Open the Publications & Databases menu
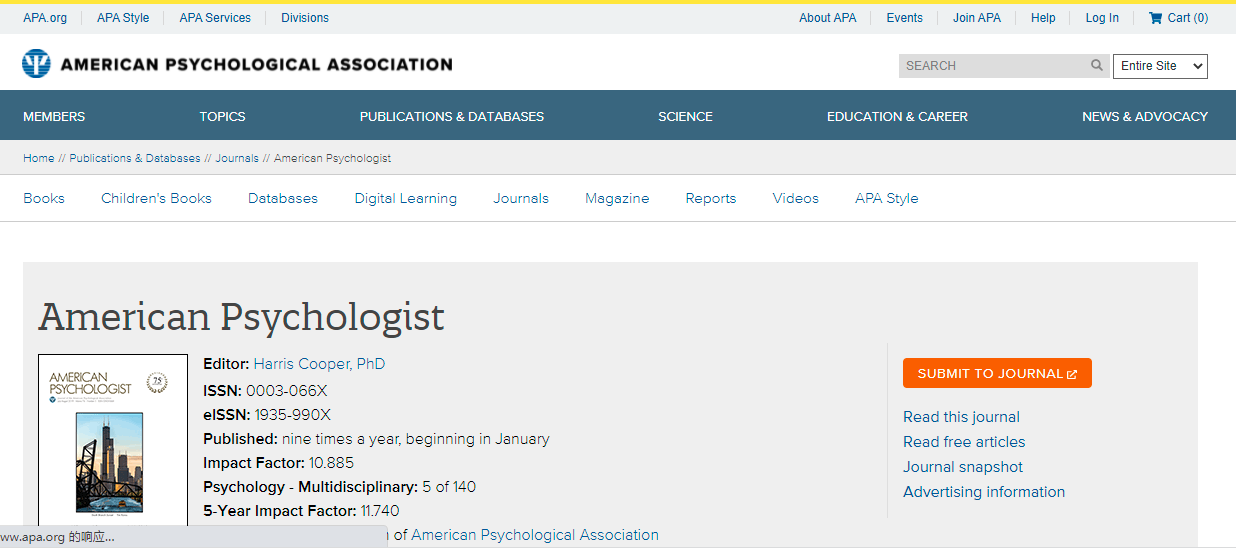 coord(452,116)
